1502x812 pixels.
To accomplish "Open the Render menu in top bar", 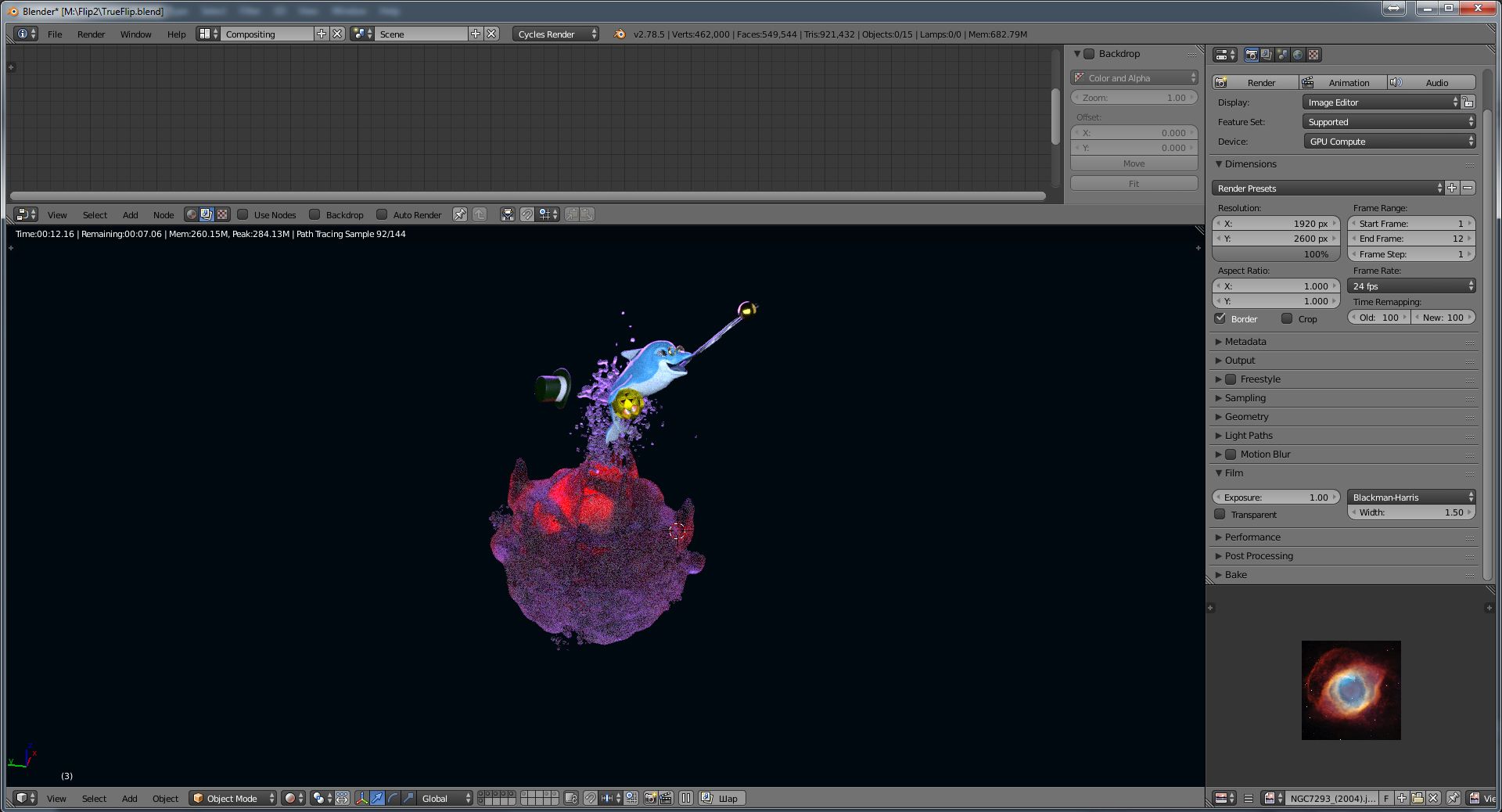I will (x=91, y=34).
